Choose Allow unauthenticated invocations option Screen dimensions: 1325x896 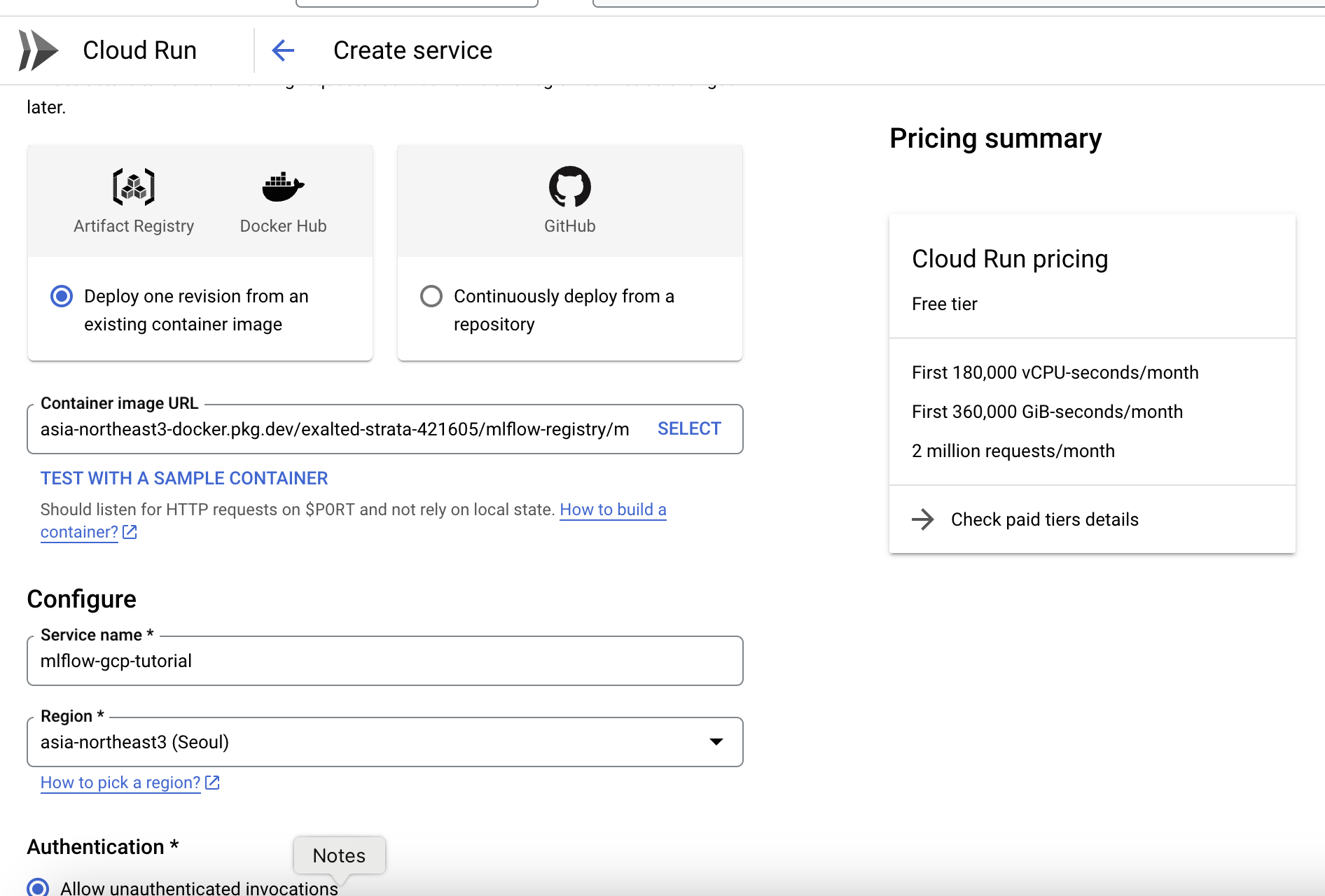click(x=38, y=888)
